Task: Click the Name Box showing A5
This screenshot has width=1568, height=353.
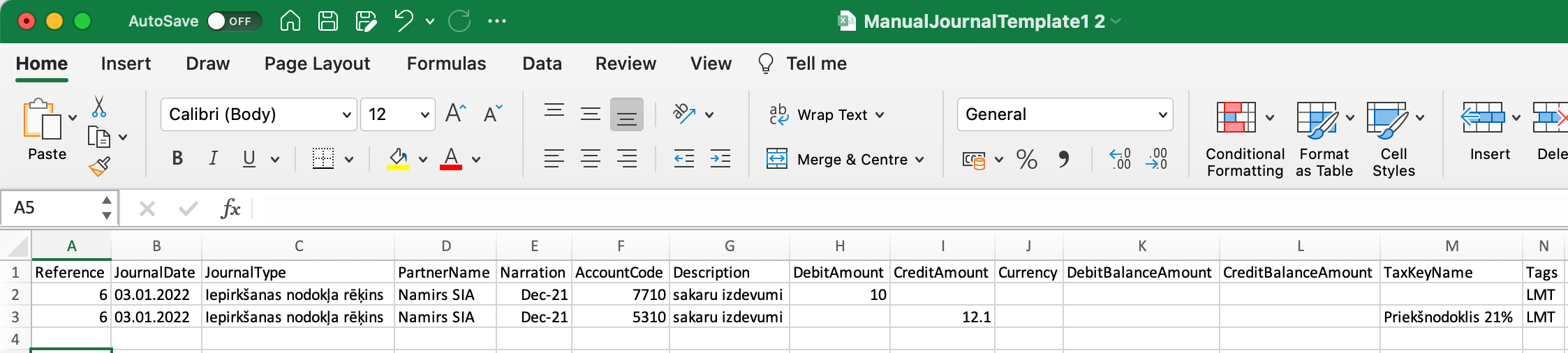Action: [x=52, y=208]
